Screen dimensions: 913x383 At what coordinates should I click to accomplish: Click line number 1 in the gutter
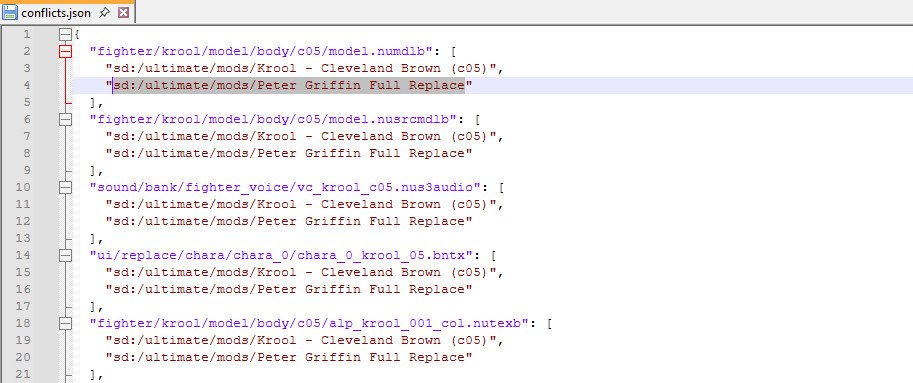point(26,34)
